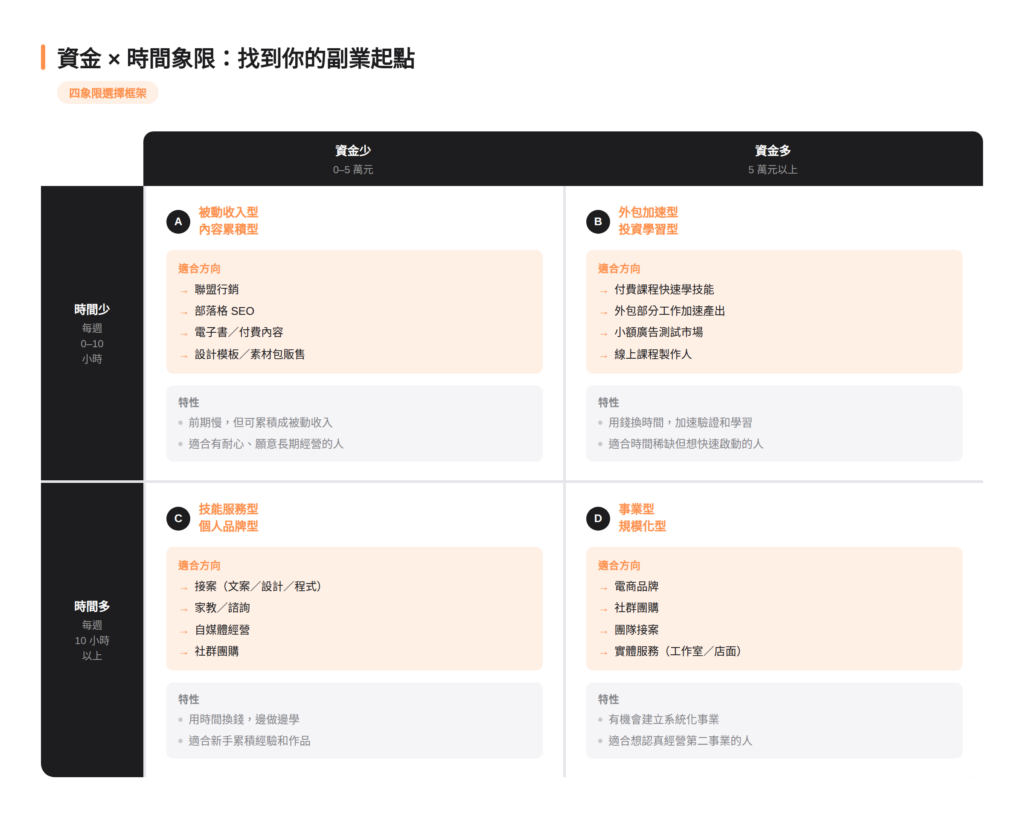Click the arrow bullet before 線上課程製作人
The height and width of the screenshot is (819, 1024).
point(604,355)
